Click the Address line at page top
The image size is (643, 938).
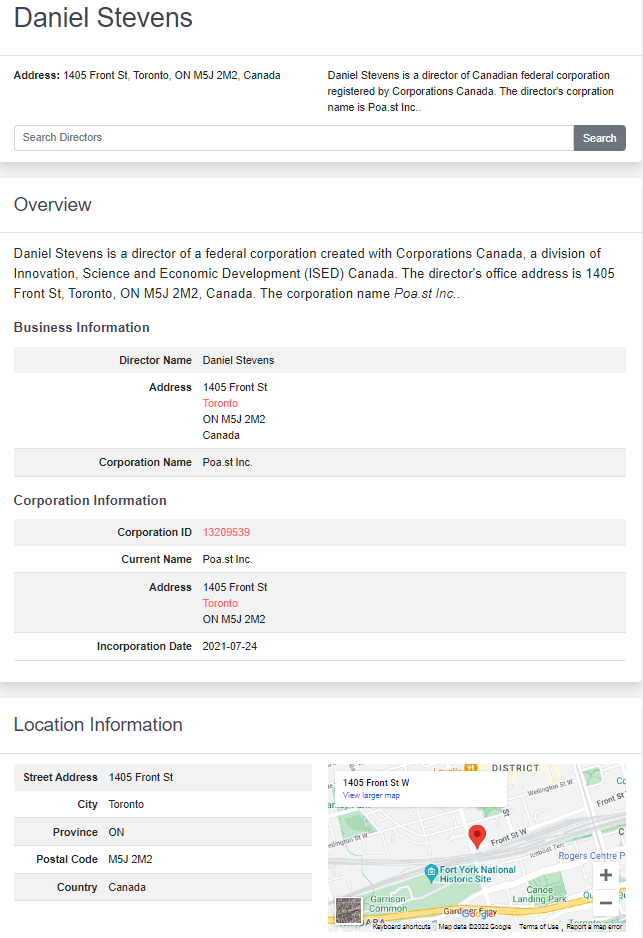[x=147, y=75]
